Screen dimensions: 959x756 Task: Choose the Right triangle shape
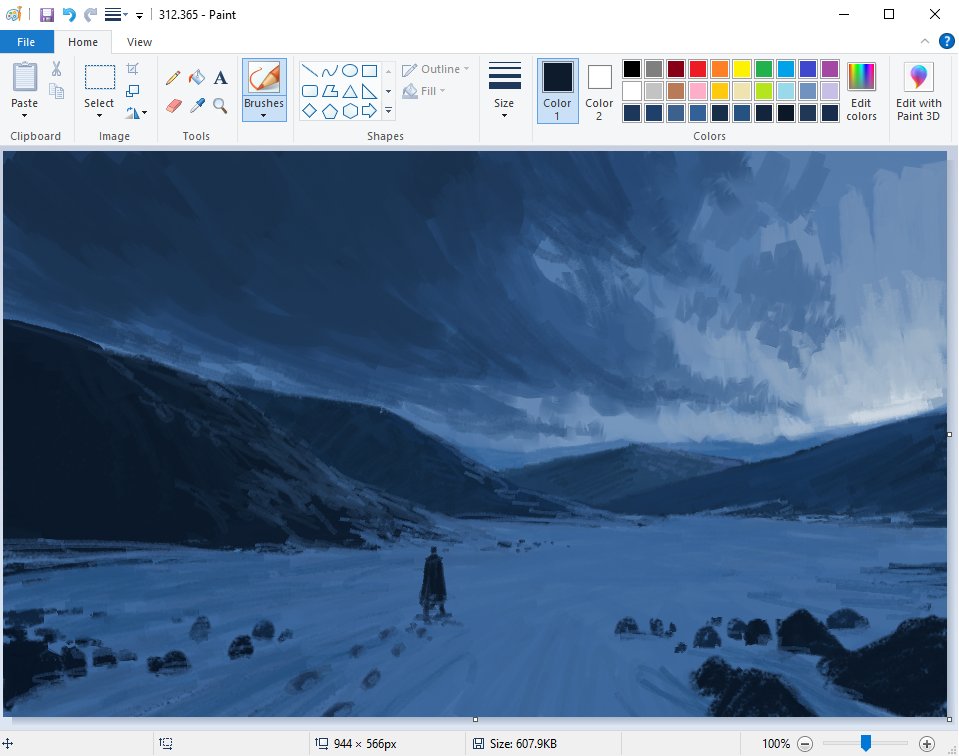(x=369, y=91)
